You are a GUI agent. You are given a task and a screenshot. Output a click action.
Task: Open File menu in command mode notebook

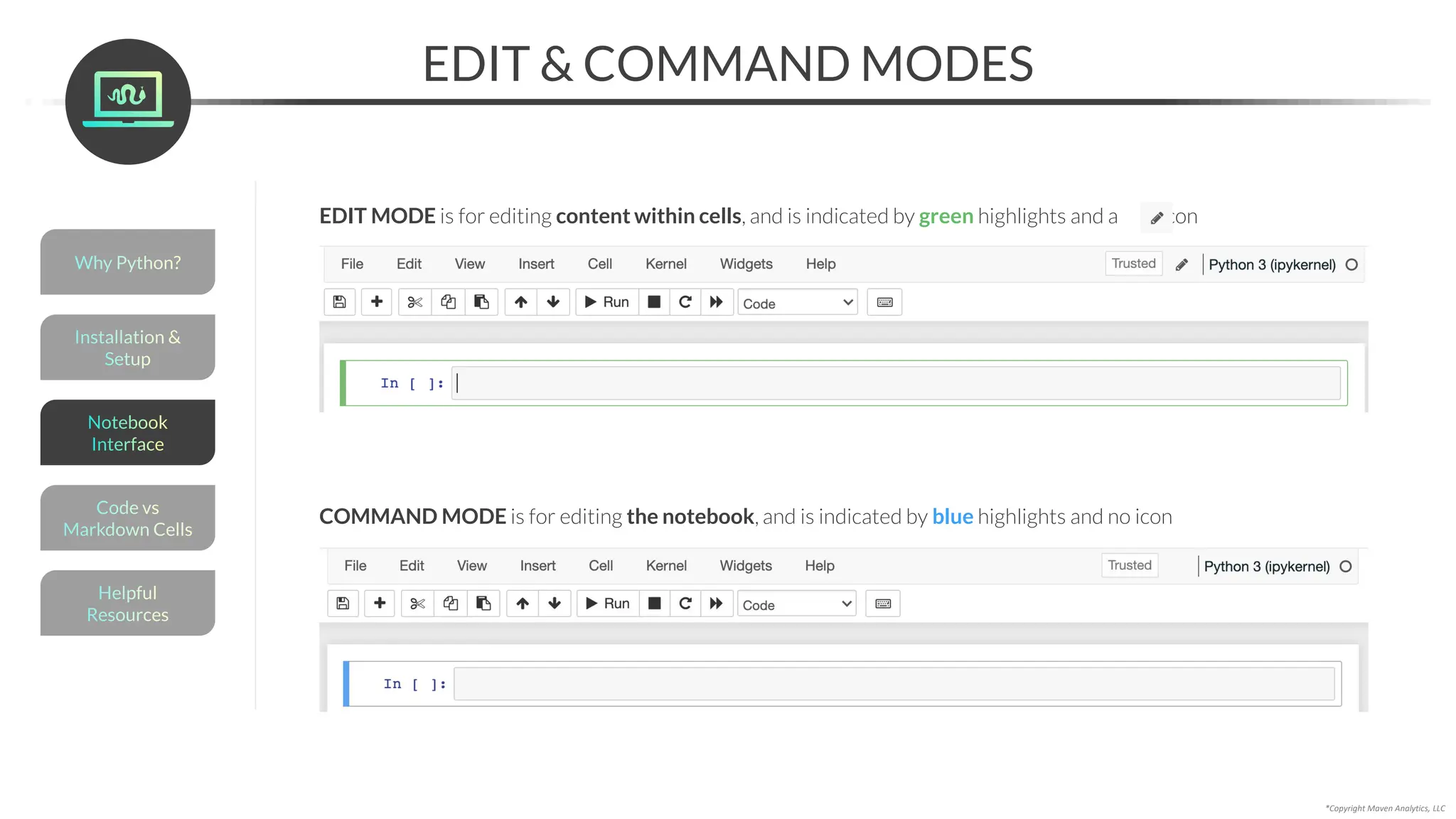tap(355, 566)
